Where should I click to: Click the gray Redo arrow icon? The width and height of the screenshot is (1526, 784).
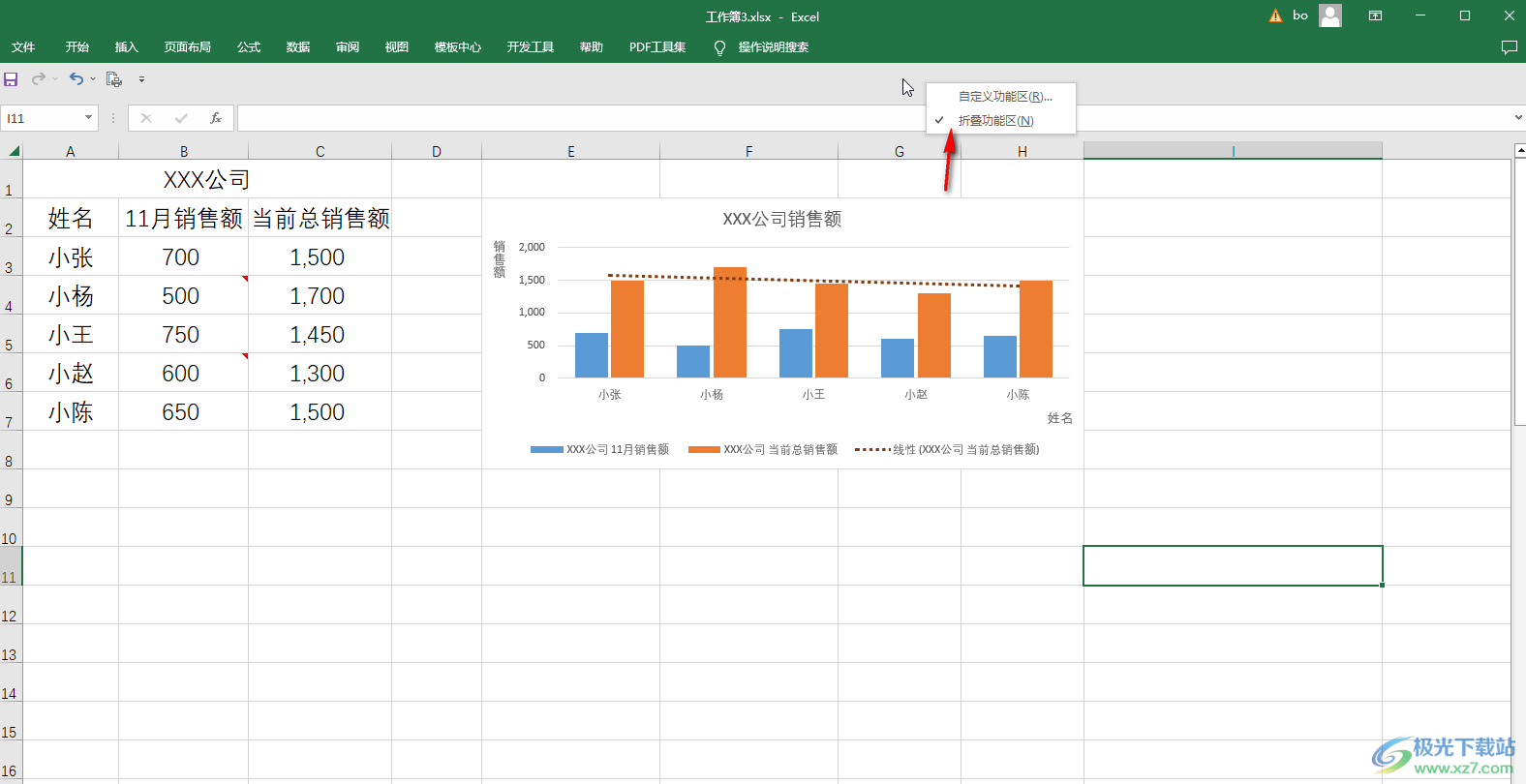coord(38,79)
